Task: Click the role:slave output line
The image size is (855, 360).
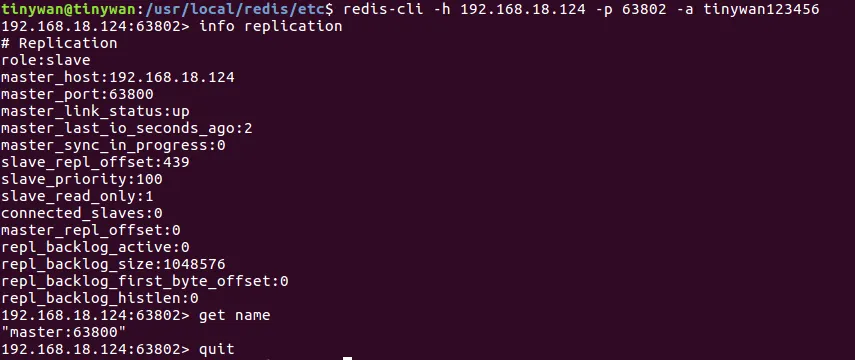Action: 46,60
